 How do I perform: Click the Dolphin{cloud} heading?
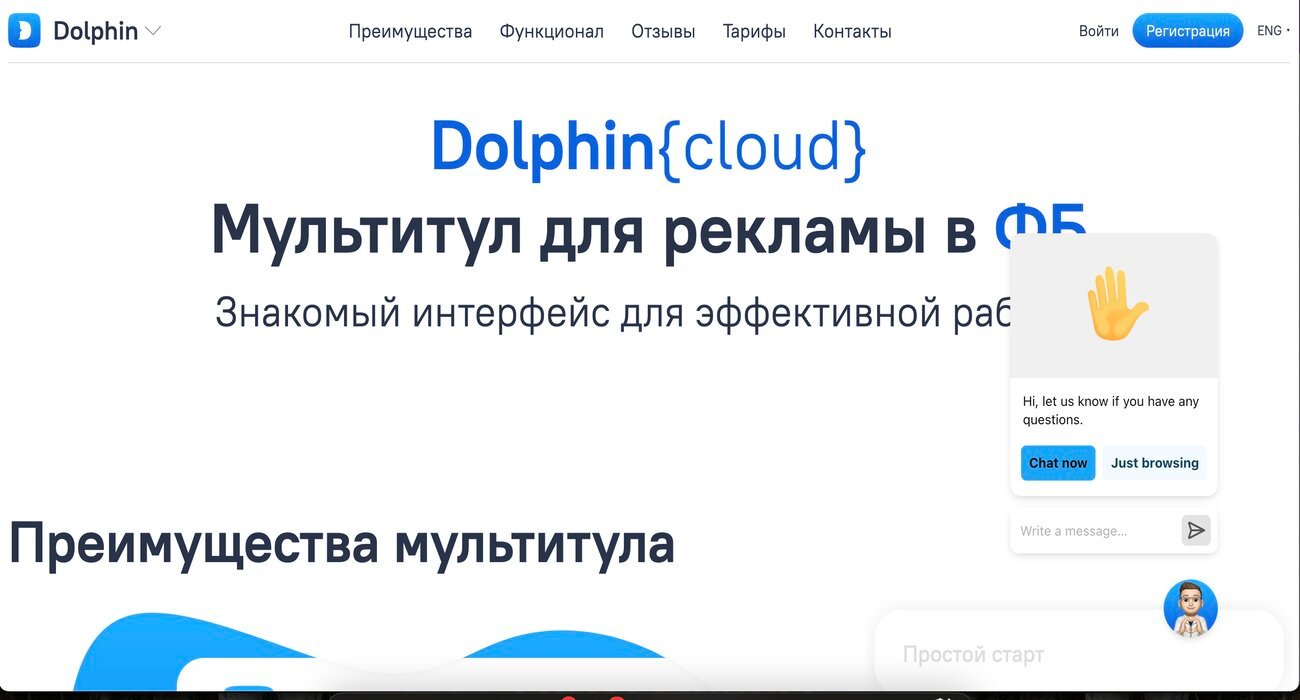(648, 148)
